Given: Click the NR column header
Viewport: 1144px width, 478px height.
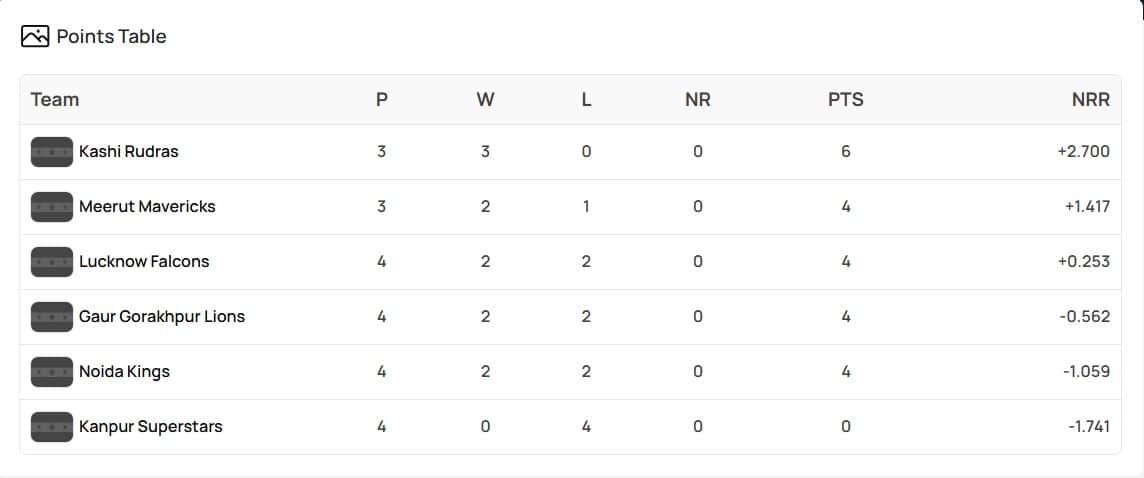Looking at the screenshot, I should [698, 100].
